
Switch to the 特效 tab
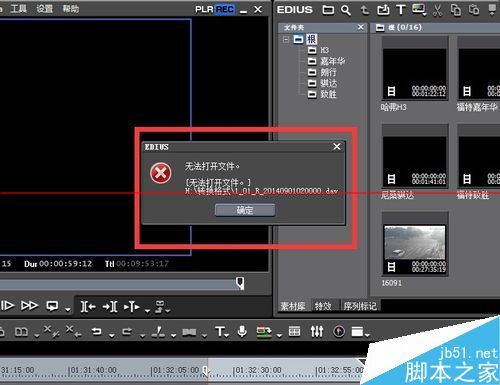[x=323, y=306]
